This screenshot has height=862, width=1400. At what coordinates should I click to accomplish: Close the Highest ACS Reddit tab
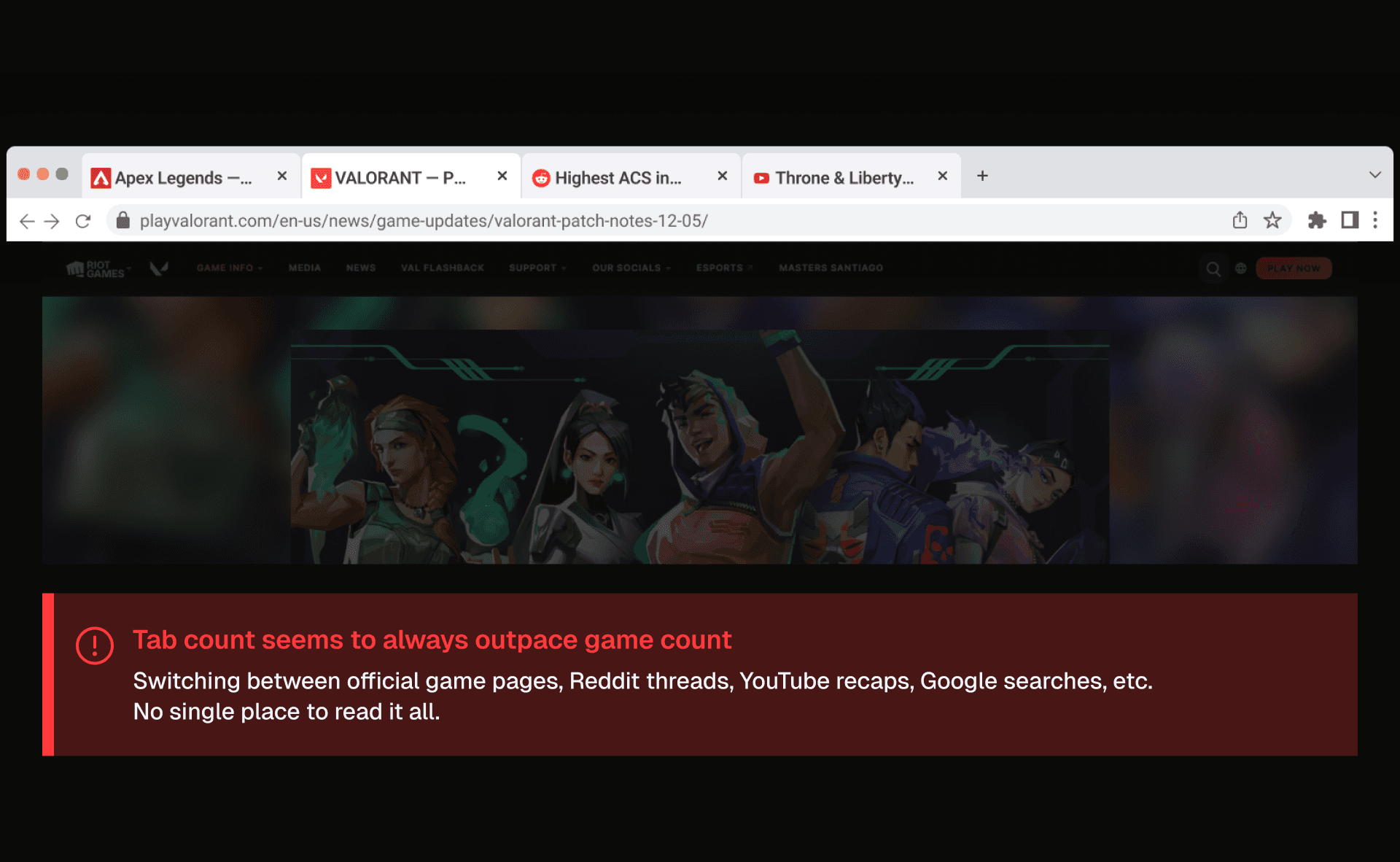coord(723,176)
